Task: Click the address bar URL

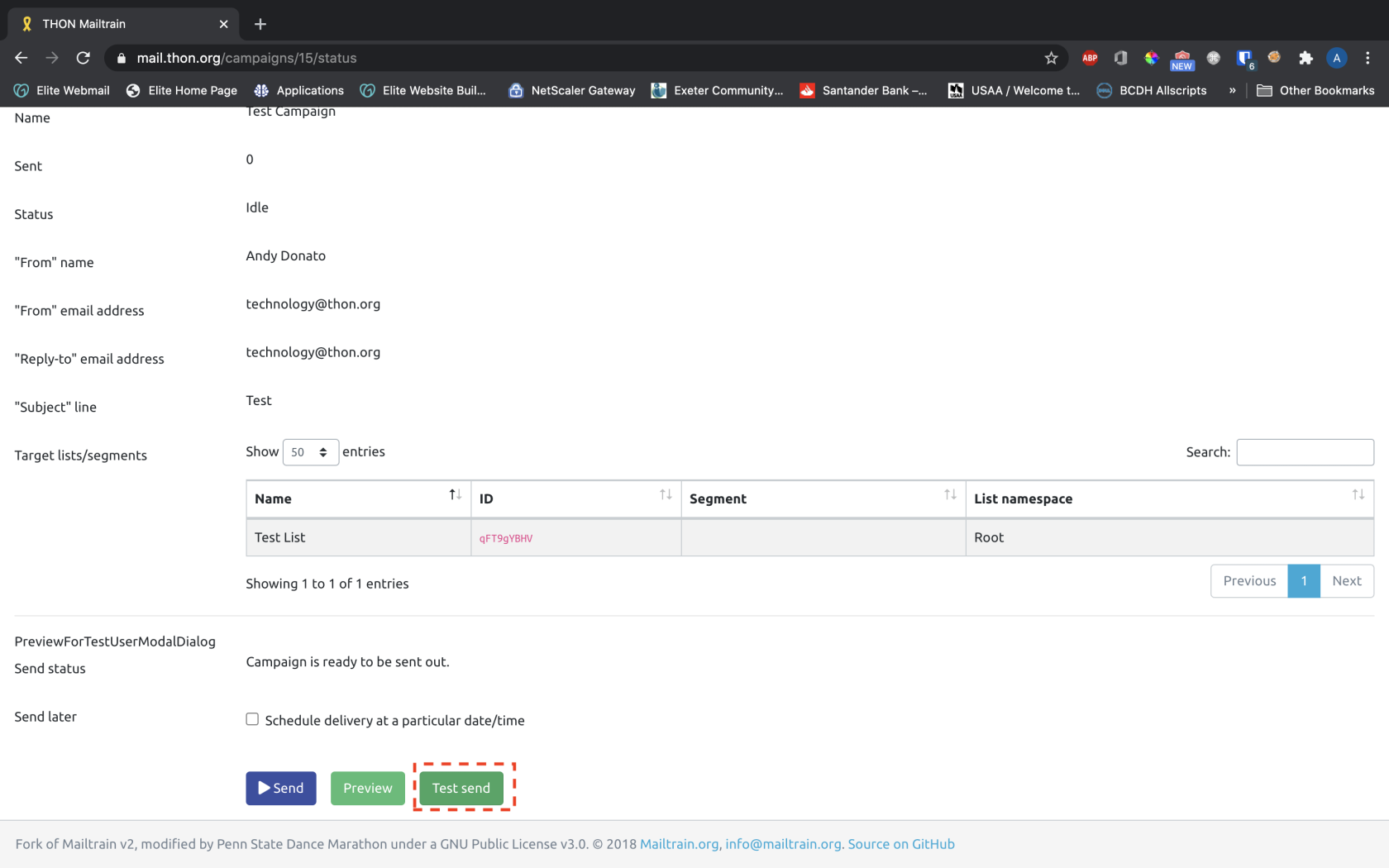Action: [246, 58]
